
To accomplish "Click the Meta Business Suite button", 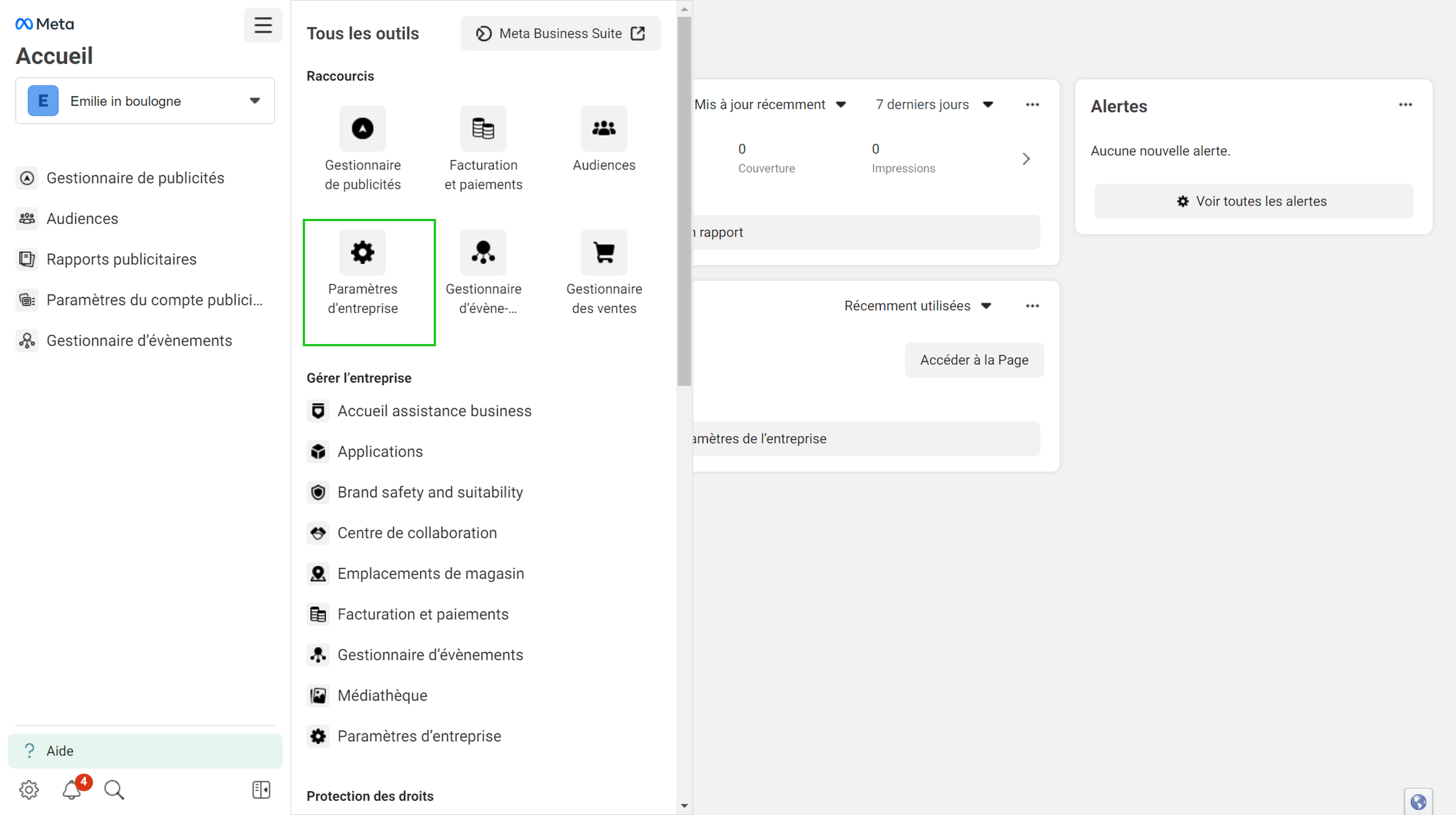I will [560, 33].
